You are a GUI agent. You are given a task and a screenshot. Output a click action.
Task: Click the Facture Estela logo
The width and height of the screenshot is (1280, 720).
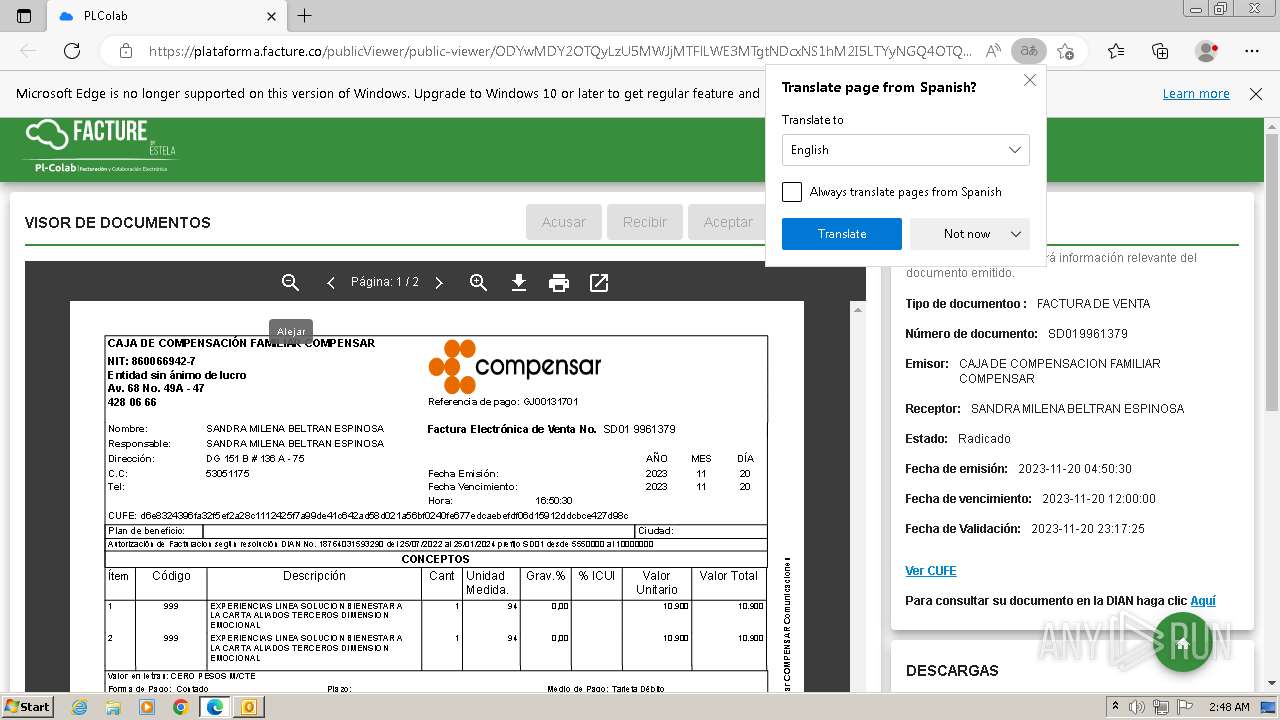pyautogui.click(x=100, y=147)
